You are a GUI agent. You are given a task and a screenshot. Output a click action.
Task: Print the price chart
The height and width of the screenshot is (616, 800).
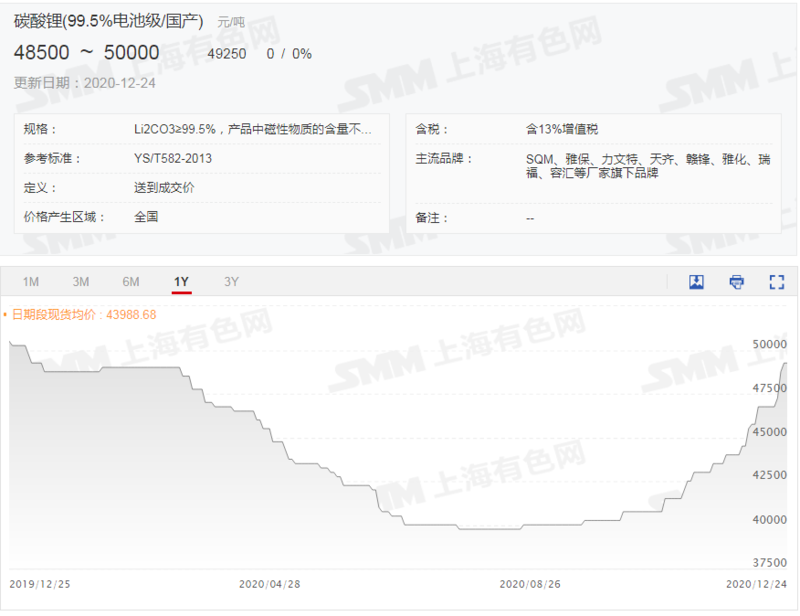coord(737,282)
